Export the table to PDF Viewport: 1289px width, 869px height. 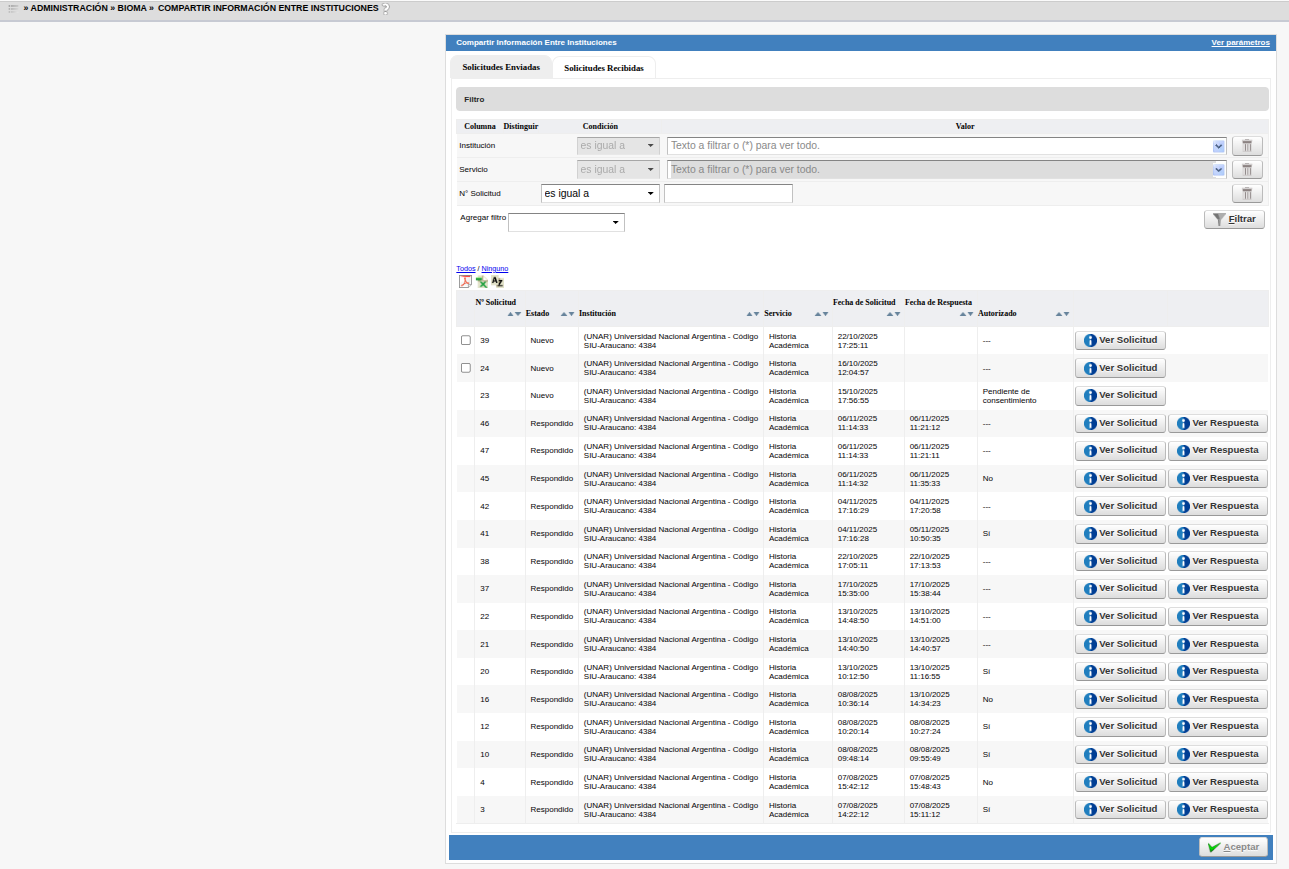[x=465, y=282]
